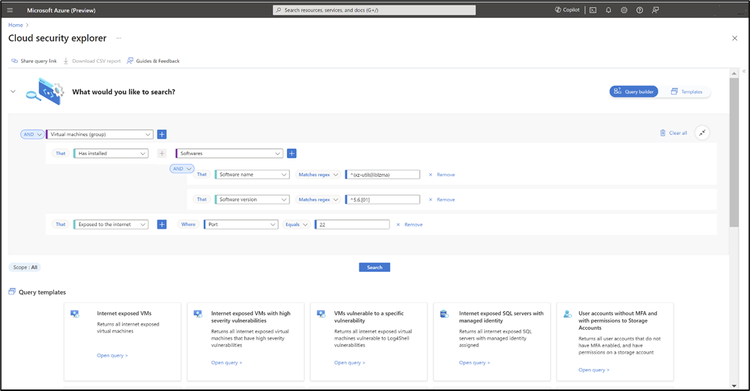Remove the Software version condition
The image size is (750, 391).
tap(441, 200)
